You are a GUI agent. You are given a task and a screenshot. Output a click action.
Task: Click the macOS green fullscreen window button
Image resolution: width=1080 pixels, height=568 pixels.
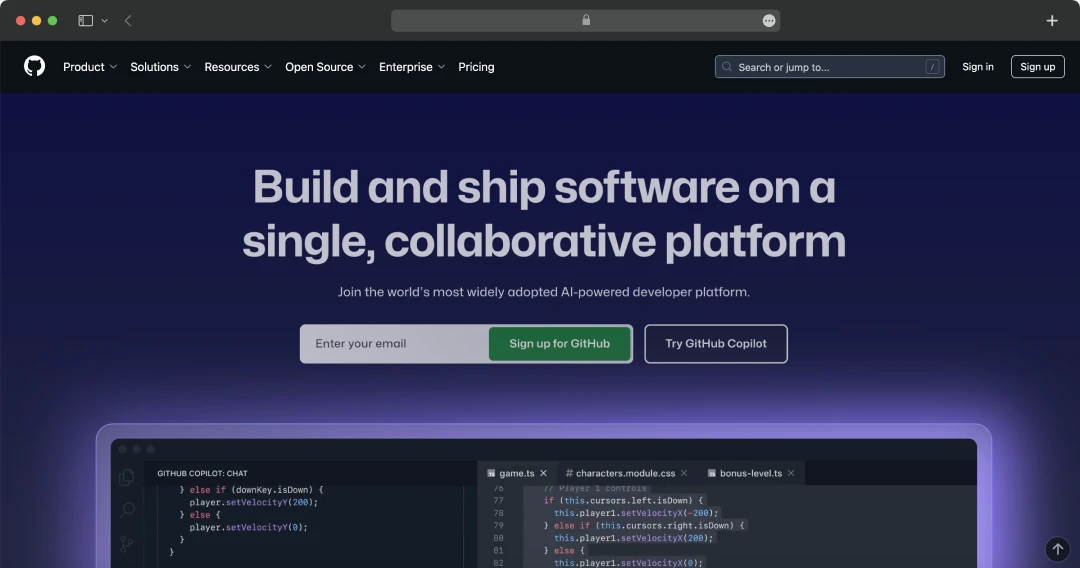click(52, 21)
